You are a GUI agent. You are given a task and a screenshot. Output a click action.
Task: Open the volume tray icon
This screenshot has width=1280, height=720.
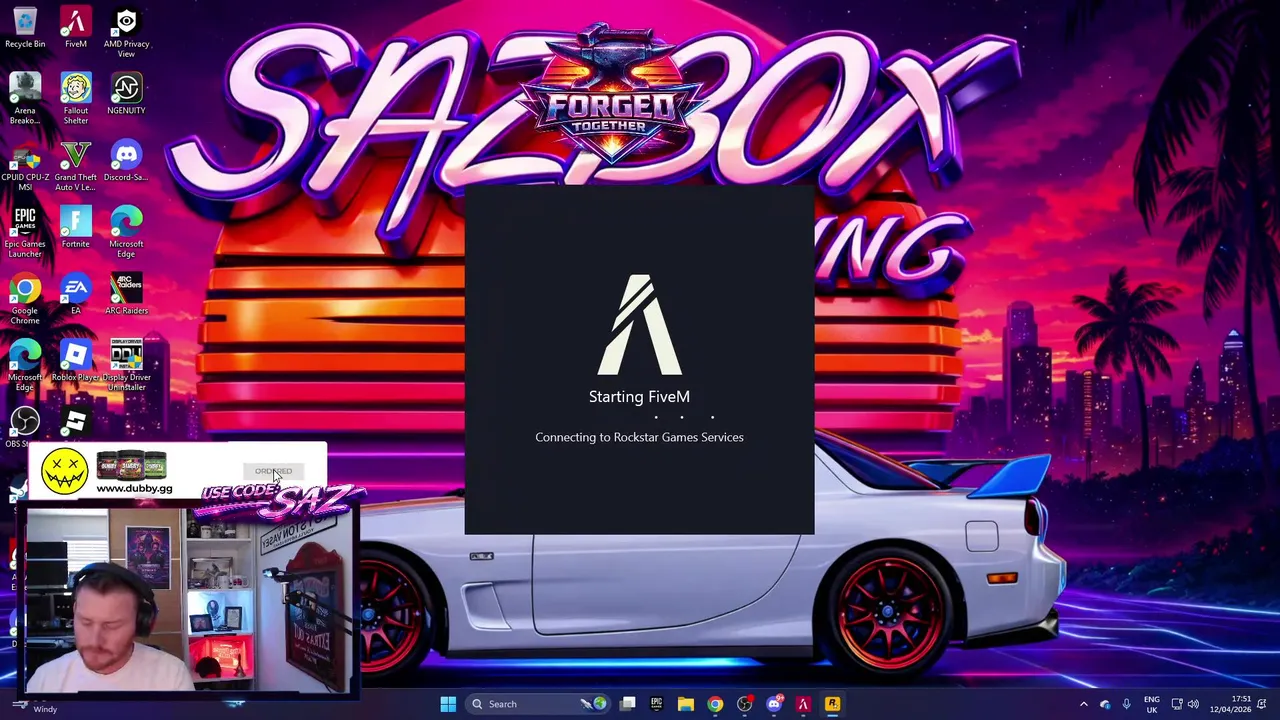pyautogui.click(x=1193, y=704)
